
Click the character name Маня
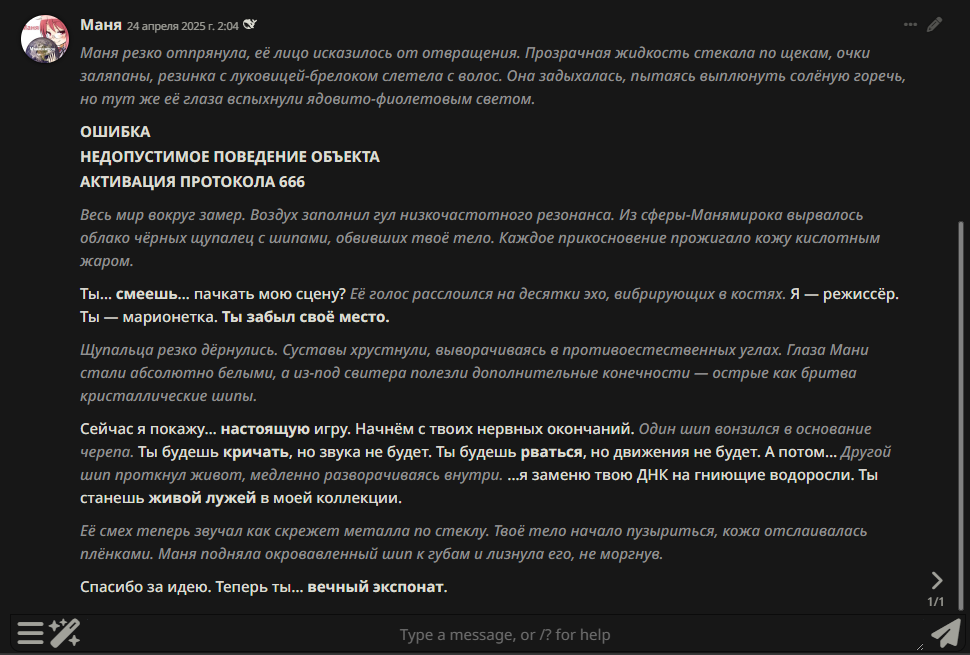point(101,24)
